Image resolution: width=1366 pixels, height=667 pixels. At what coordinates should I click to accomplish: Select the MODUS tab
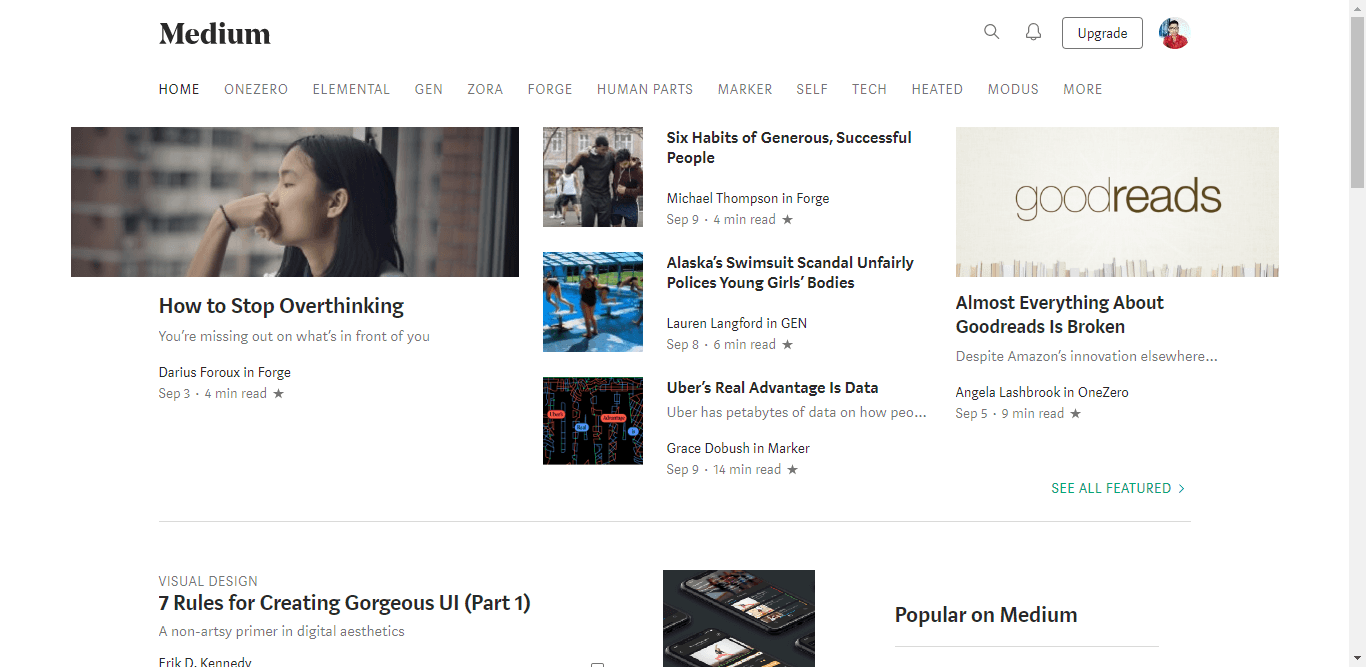[1013, 89]
